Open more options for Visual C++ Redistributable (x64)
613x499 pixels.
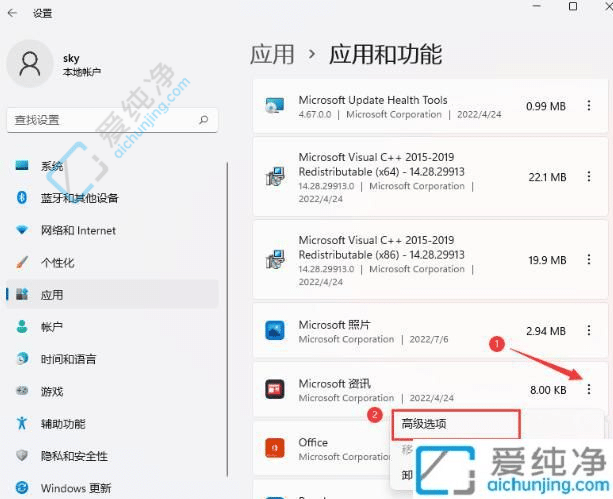pos(589,177)
